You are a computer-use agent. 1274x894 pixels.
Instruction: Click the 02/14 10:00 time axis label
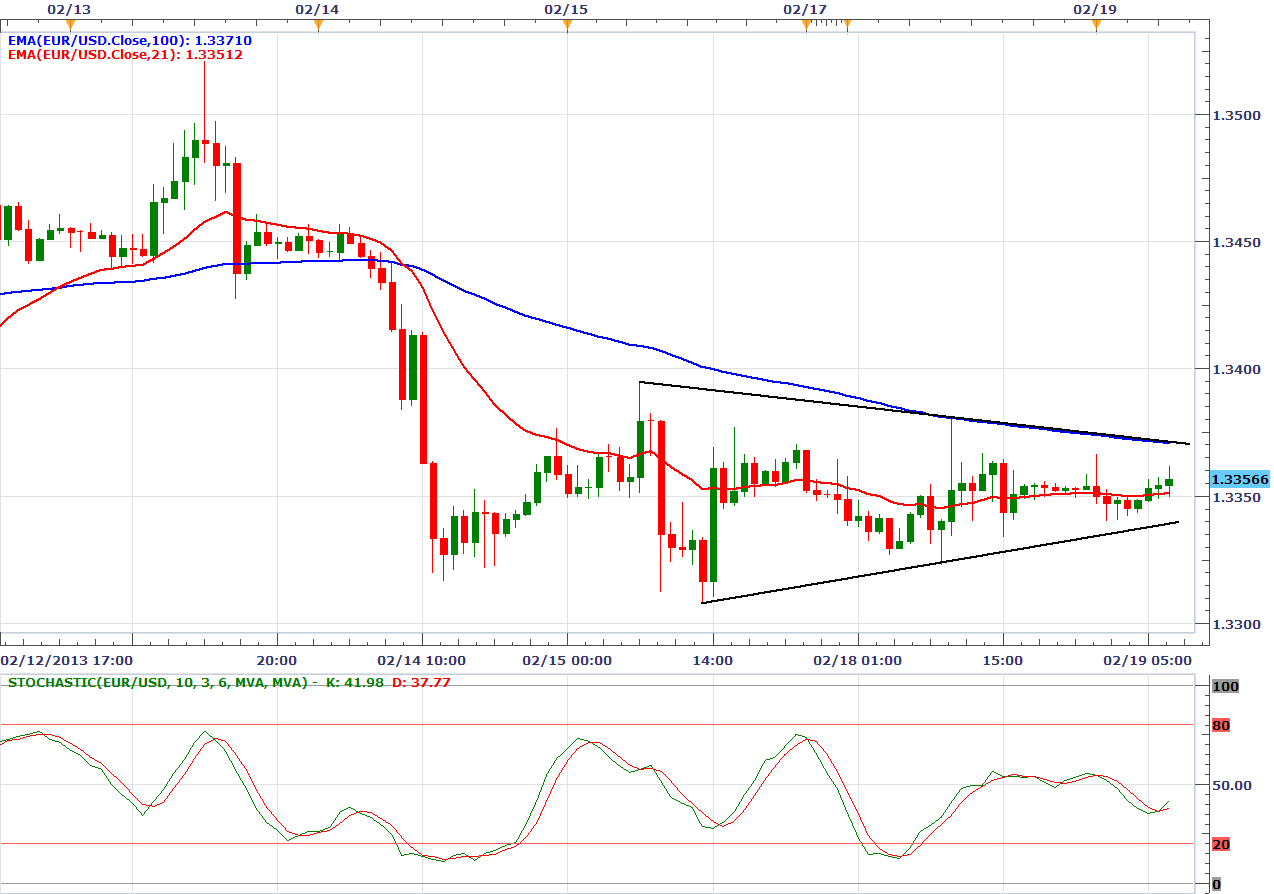click(x=423, y=660)
